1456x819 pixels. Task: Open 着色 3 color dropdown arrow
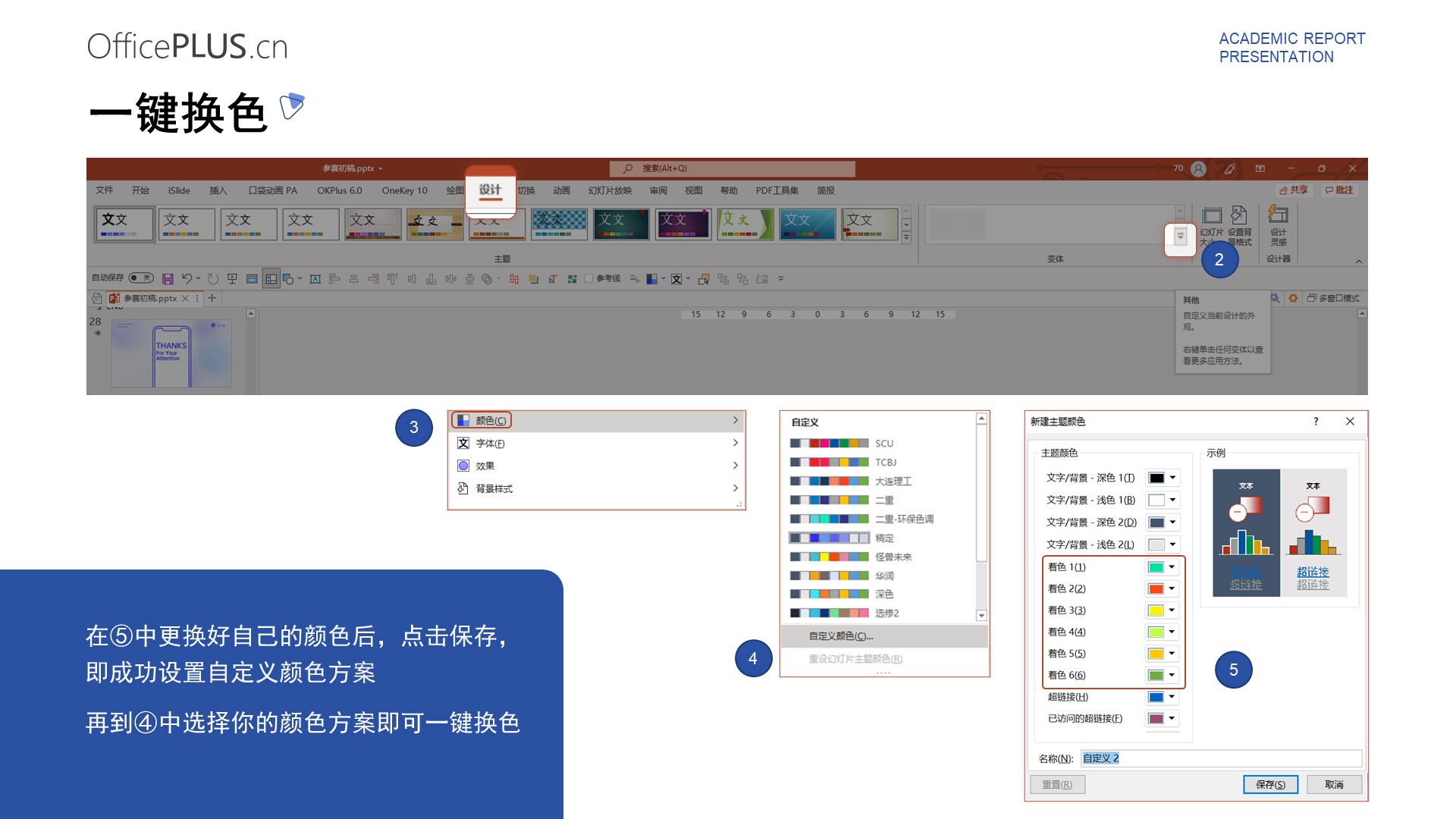[x=1172, y=610]
